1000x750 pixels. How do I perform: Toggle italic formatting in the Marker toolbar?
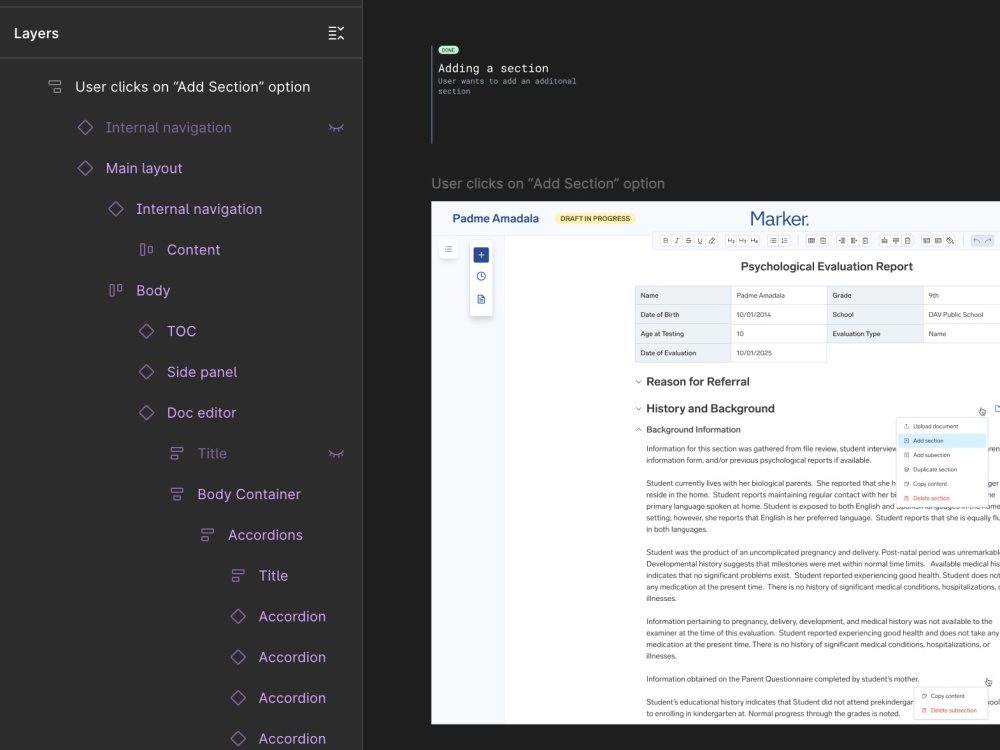(x=677, y=240)
